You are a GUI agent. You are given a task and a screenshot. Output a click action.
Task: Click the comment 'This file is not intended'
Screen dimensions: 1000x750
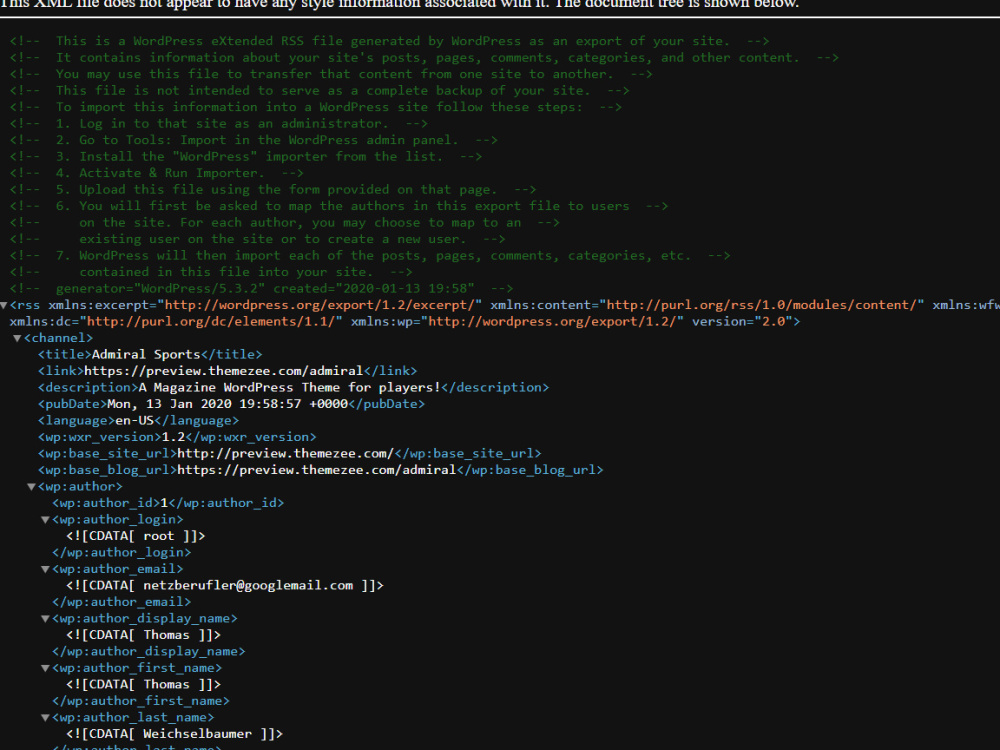[x=320, y=91]
